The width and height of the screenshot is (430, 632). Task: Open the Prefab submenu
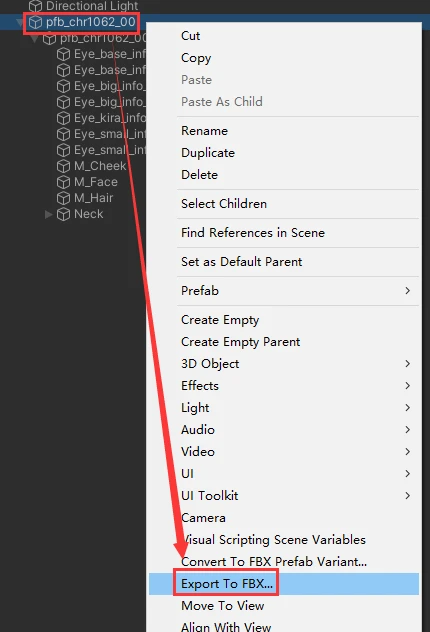point(298,291)
